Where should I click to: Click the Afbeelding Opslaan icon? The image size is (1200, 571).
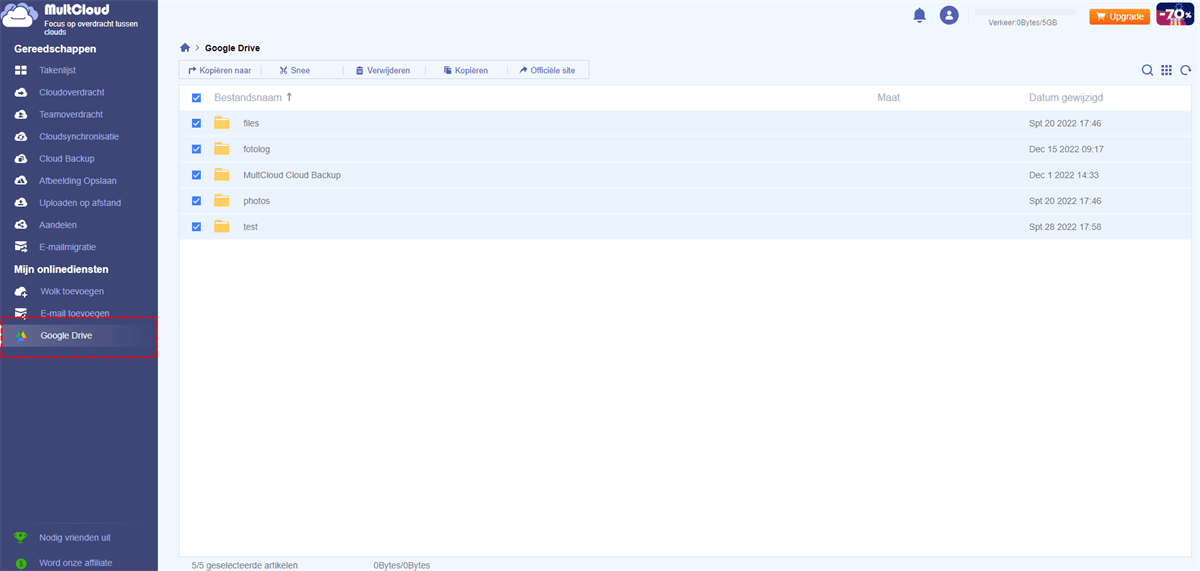coord(21,181)
